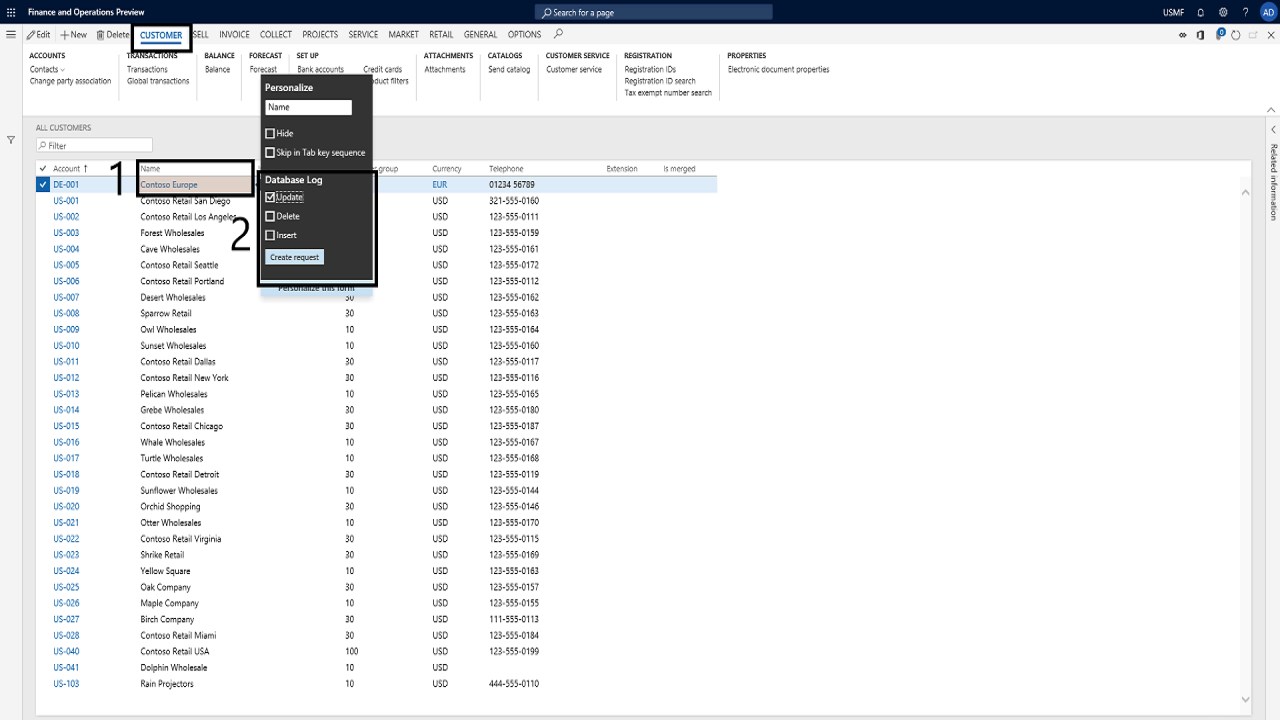Open document attachments badge icon
1280x720 pixels.
point(1220,35)
